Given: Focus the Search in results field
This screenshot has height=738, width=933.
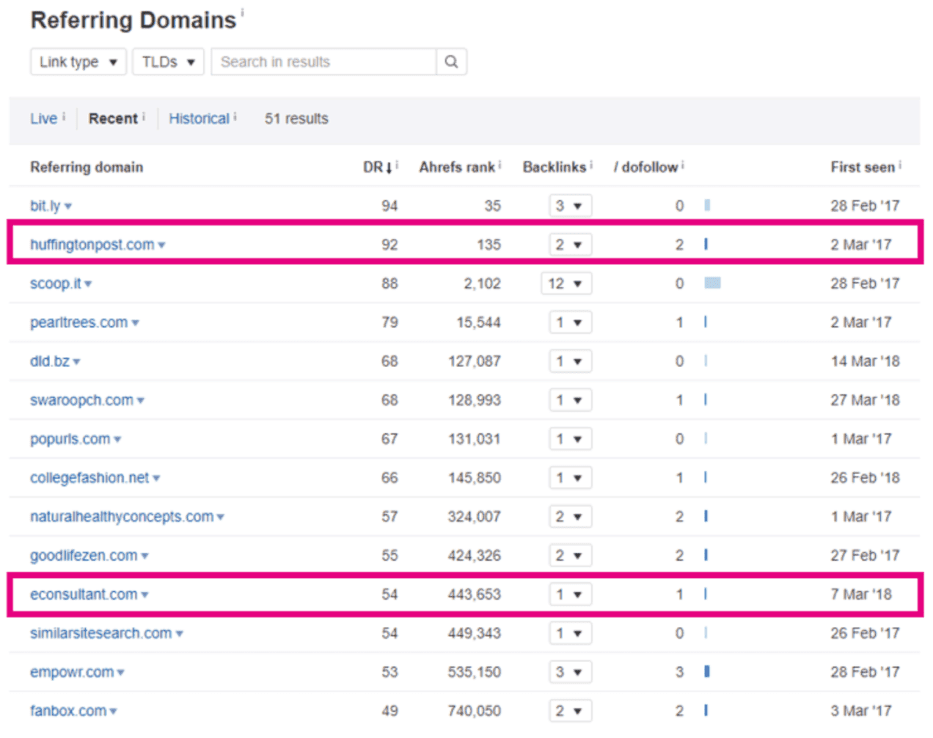Looking at the screenshot, I should [324, 62].
